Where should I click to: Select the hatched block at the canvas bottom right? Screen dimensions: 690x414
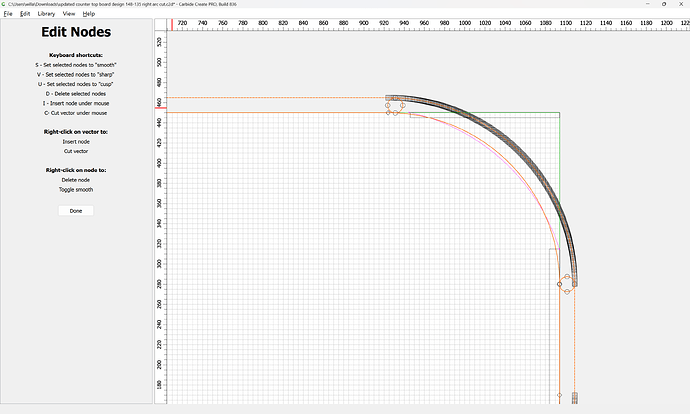click(x=575, y=398)
